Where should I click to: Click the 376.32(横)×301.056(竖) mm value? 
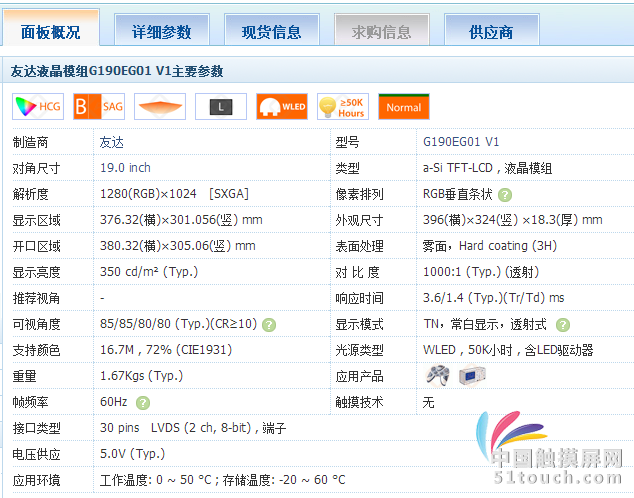point(181,220)
